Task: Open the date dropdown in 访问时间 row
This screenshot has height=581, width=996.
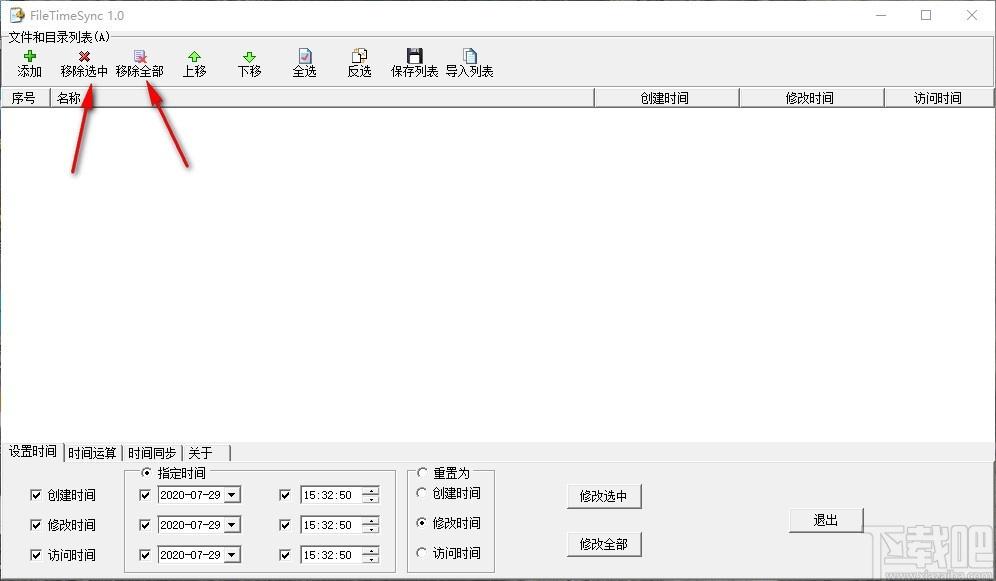Action: tap(232, 554)
